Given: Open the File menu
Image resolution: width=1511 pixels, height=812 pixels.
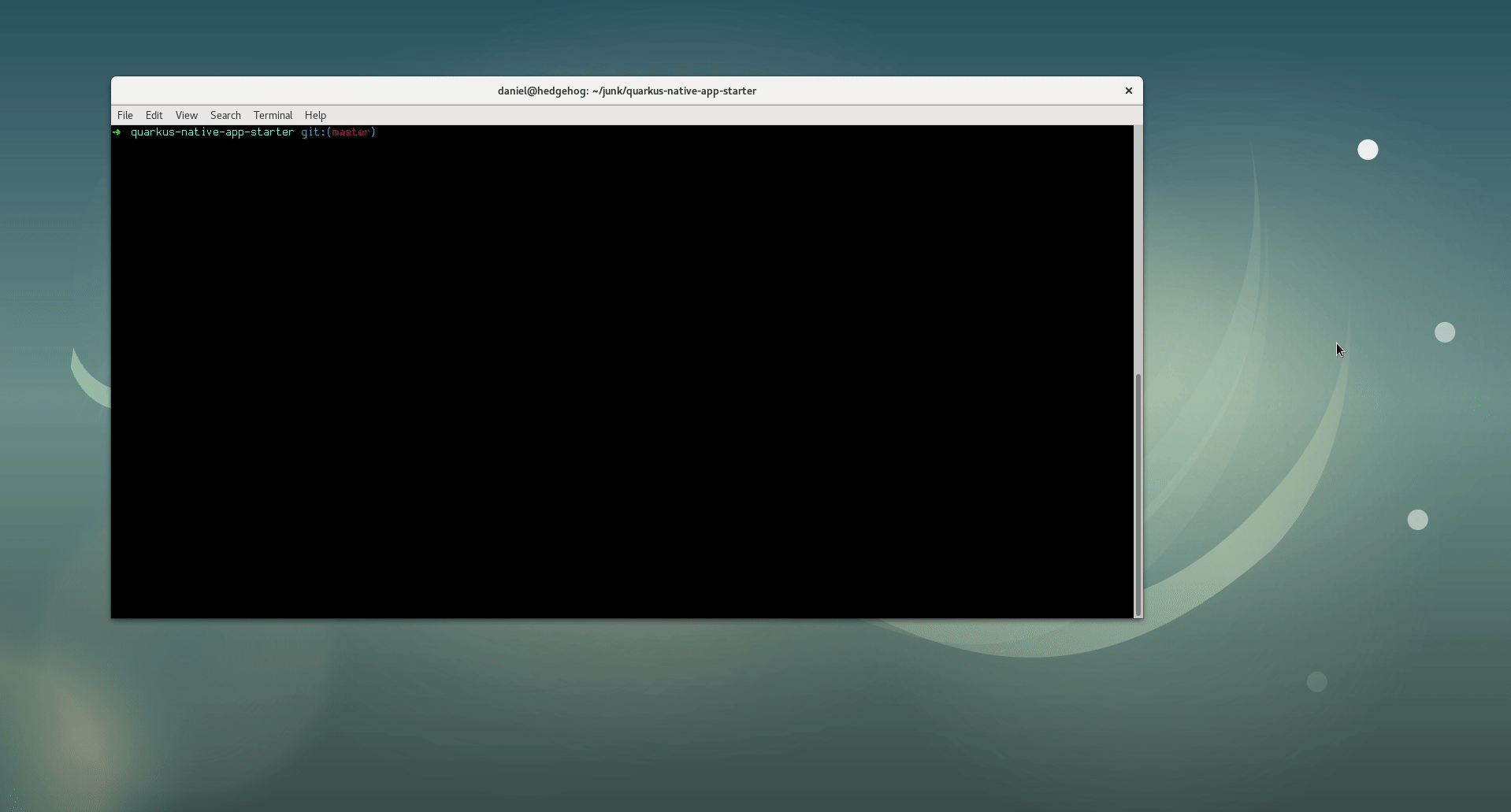Looking at the screenshot, I should [x=124, y=115].
